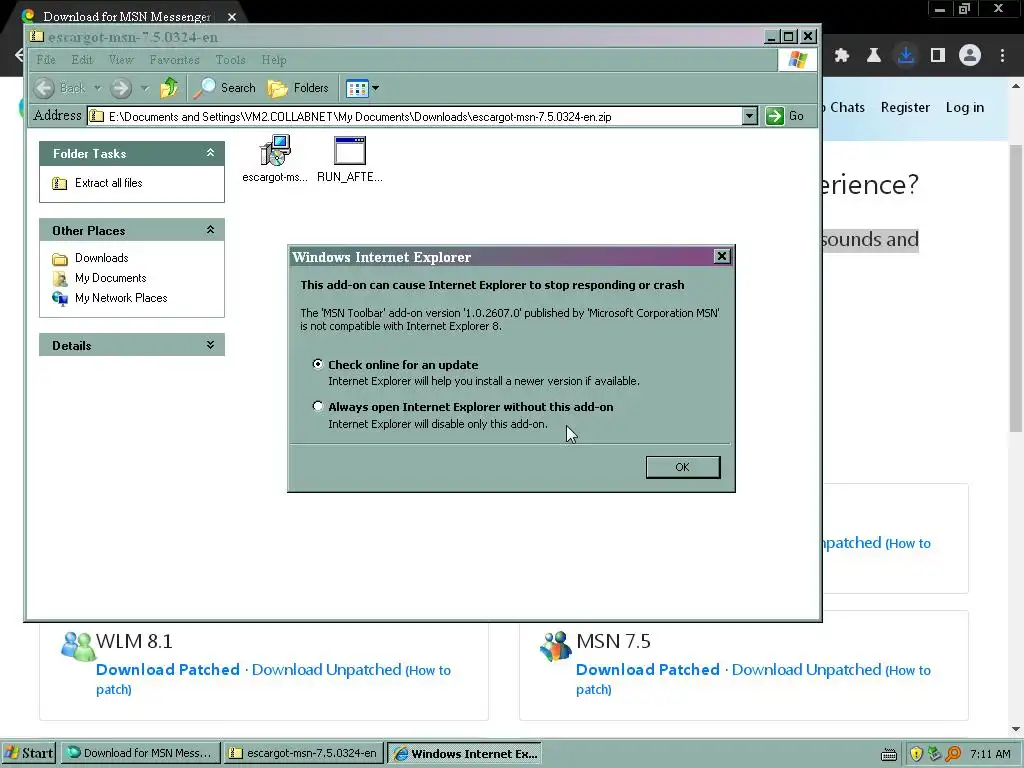Open My Network Places link

121,298
